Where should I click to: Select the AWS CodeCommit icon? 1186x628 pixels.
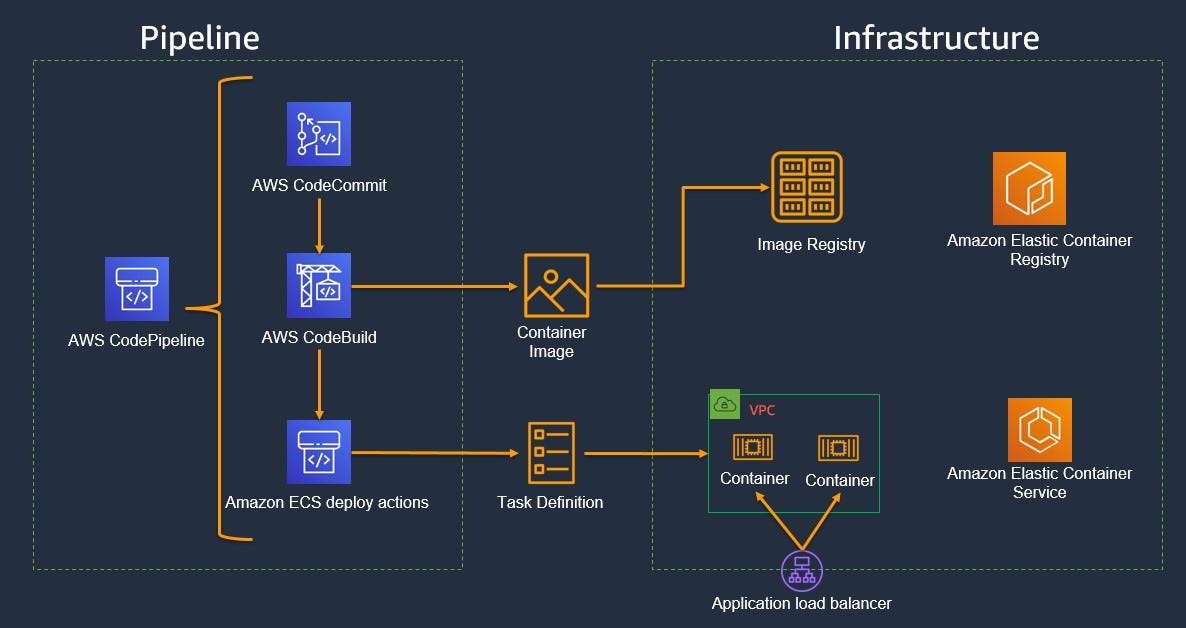[x=319, y=132]
